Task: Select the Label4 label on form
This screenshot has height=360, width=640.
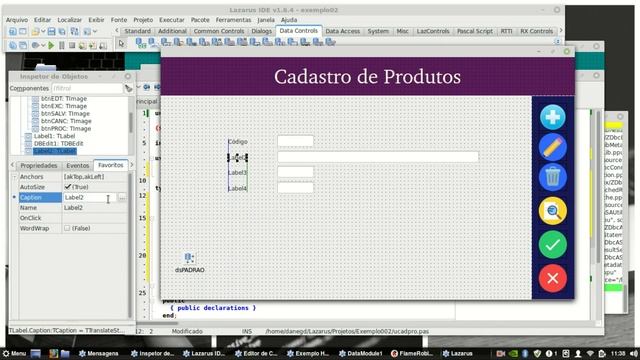Action: point(238,189)
